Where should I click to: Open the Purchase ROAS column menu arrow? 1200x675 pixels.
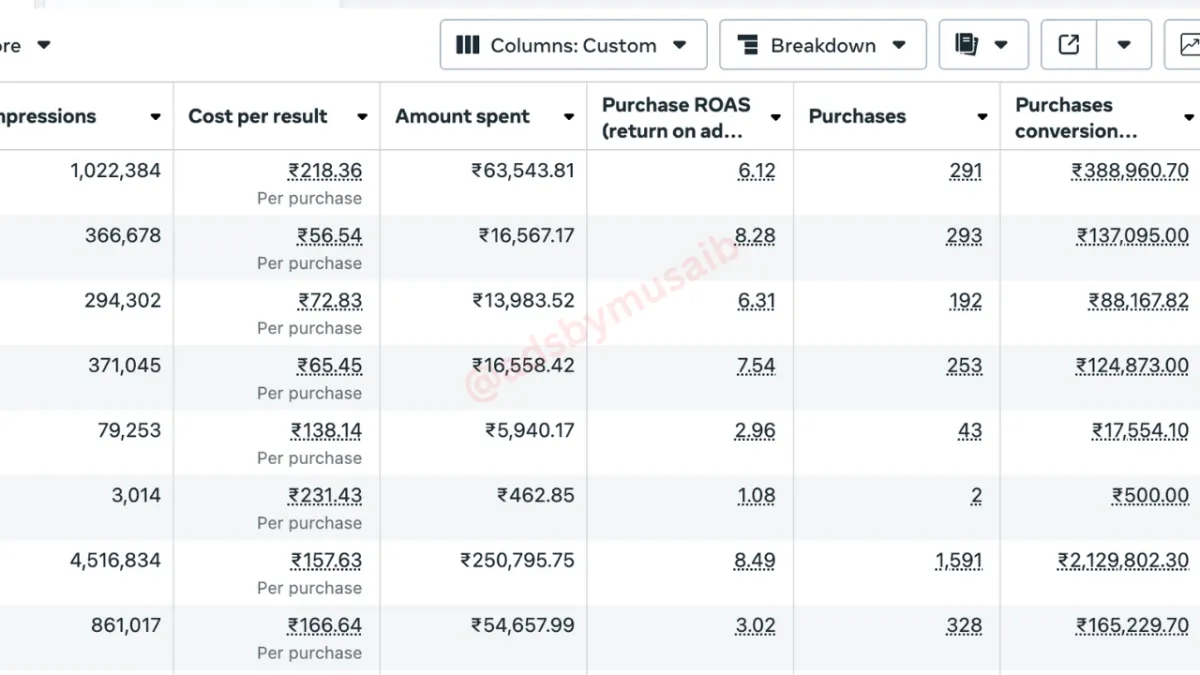pos(776,117)
